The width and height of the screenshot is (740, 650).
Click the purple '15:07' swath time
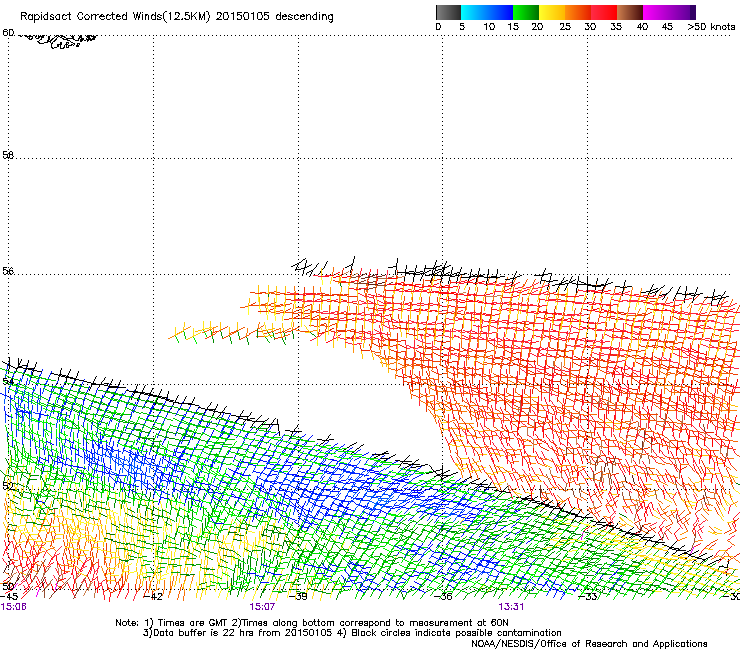click(x=262, y=607)
